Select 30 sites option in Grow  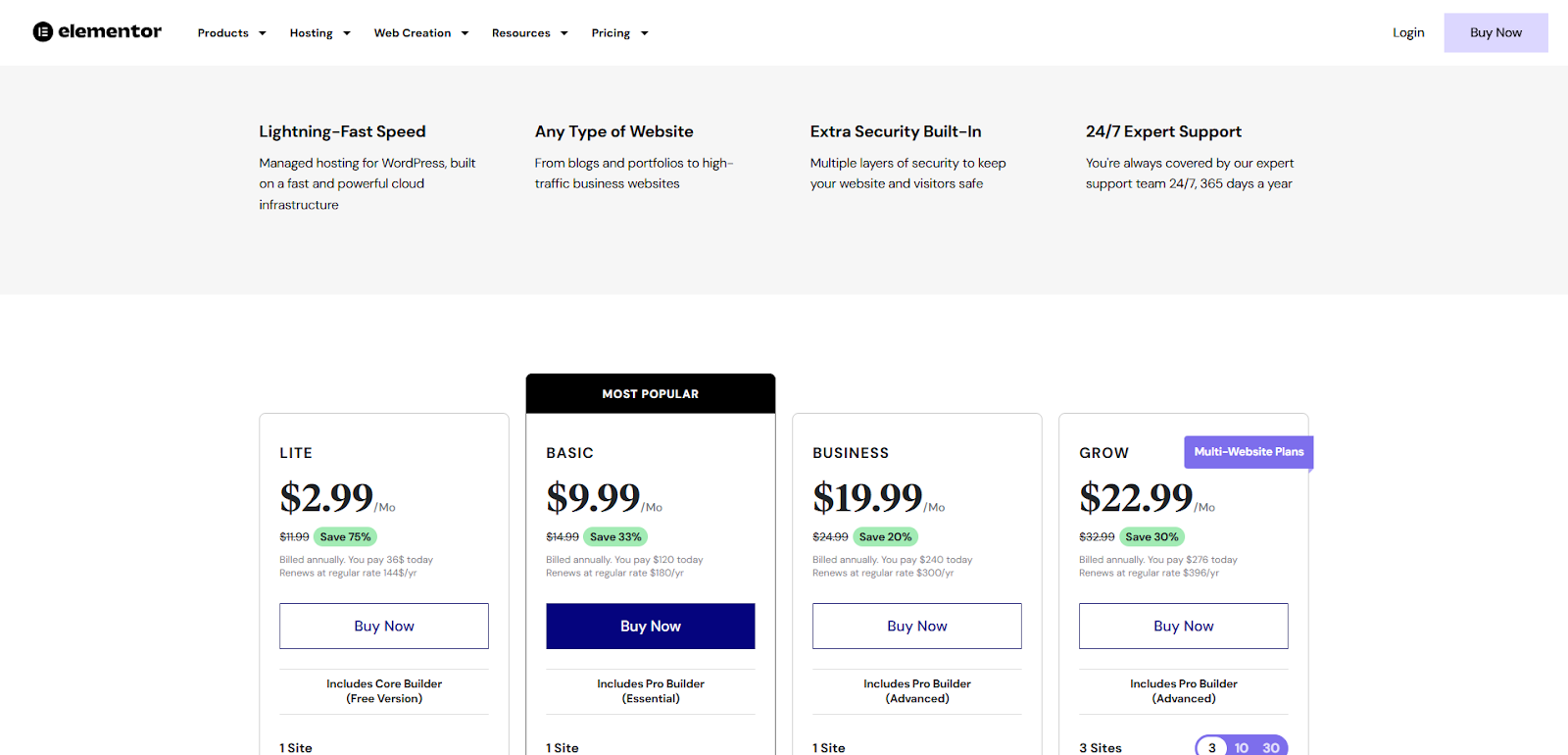[1271, 747]
